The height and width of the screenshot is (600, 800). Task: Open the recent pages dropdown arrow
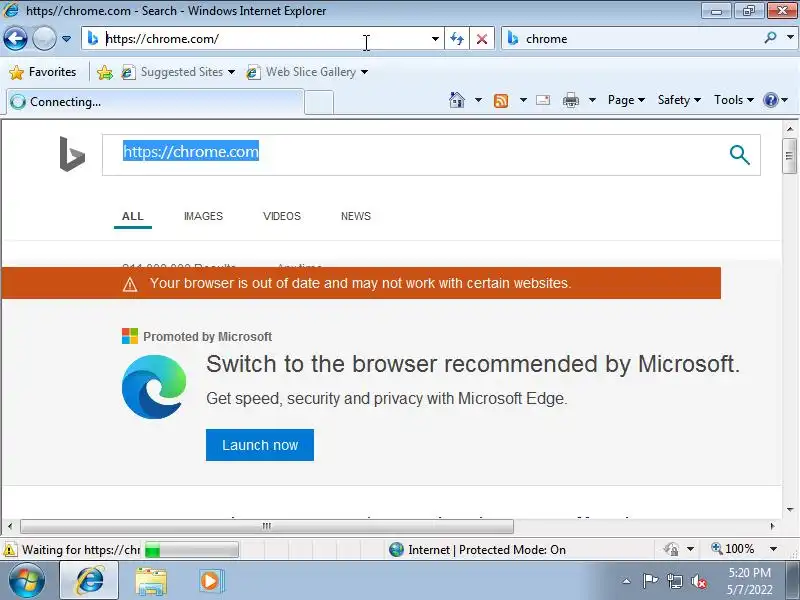66,39
